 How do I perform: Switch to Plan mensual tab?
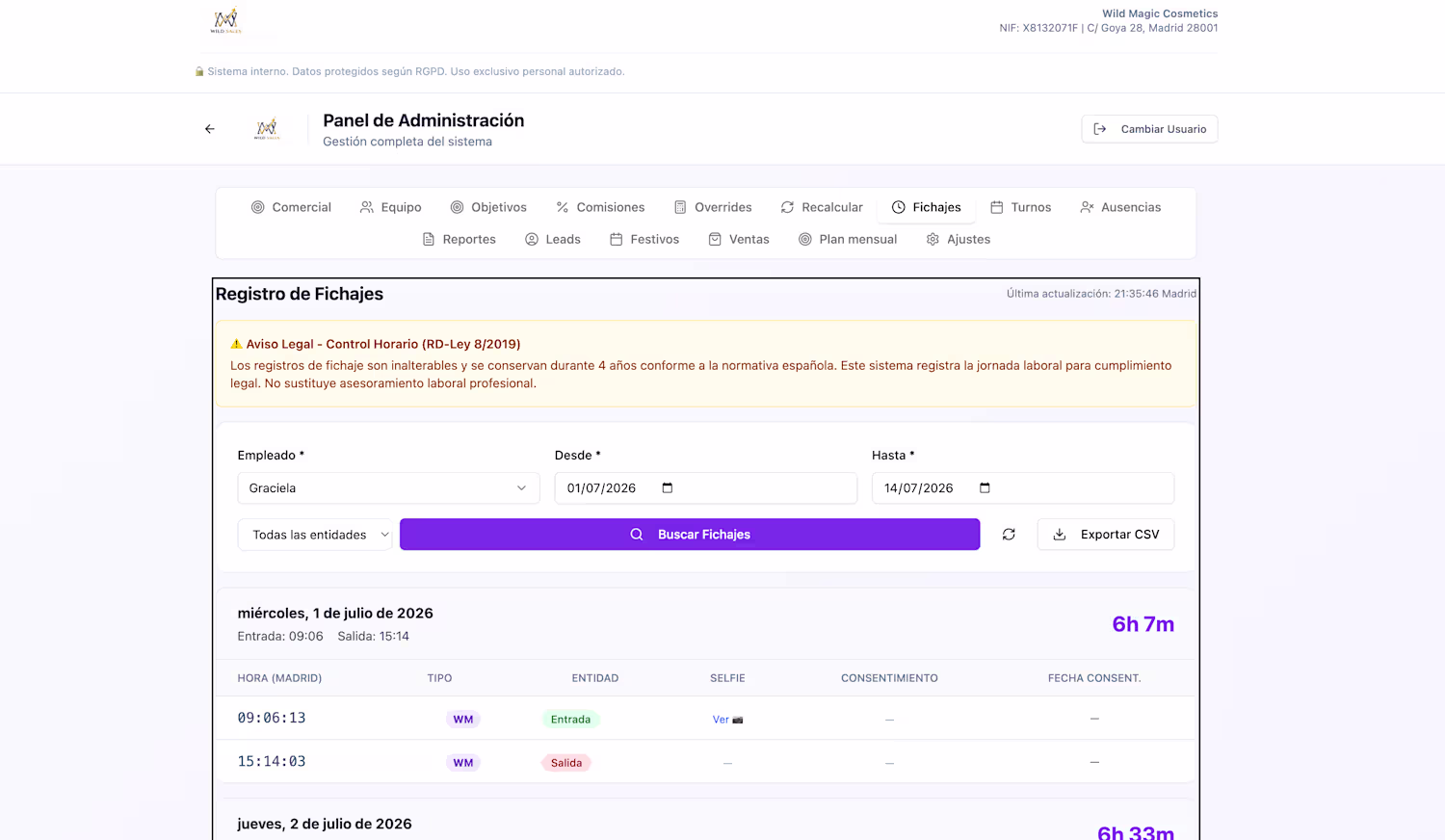tap(848, 239)
